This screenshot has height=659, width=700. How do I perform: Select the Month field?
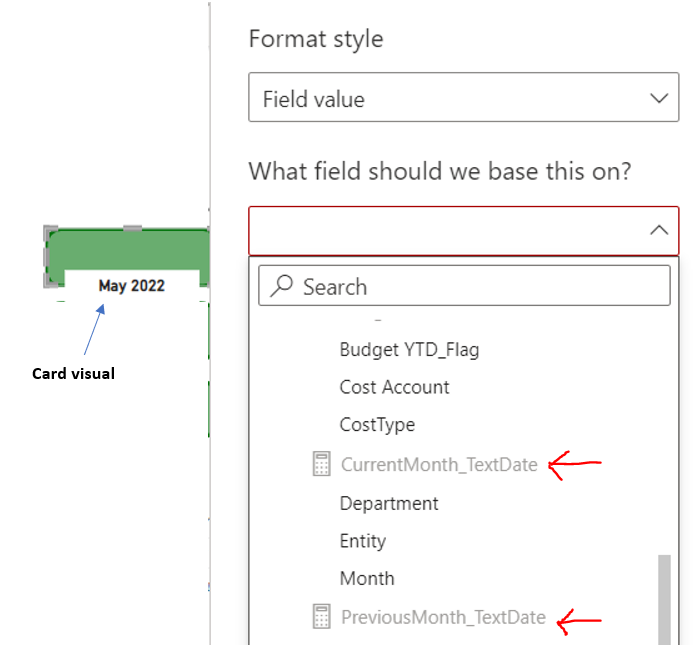(367, 579)
